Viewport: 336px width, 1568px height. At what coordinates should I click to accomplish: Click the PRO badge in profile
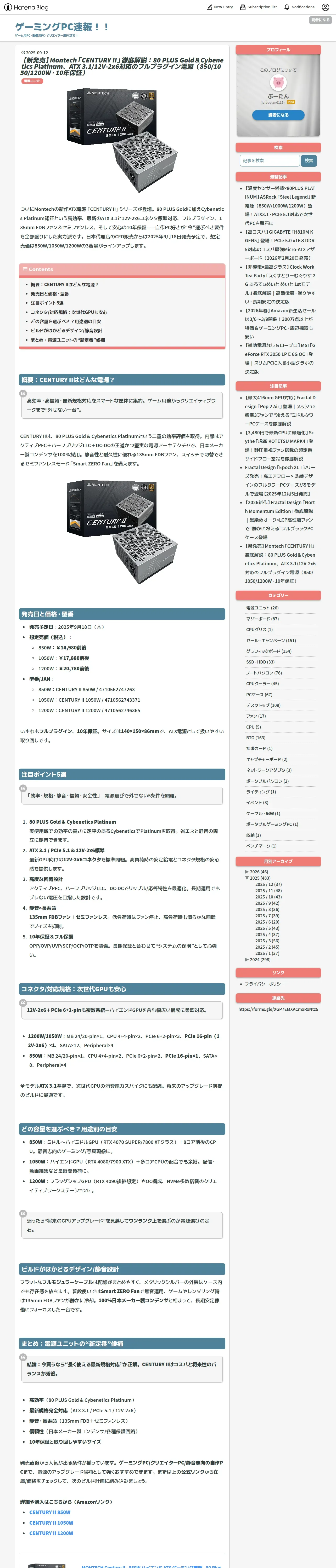pyautogui.click(x=291, y=102)
